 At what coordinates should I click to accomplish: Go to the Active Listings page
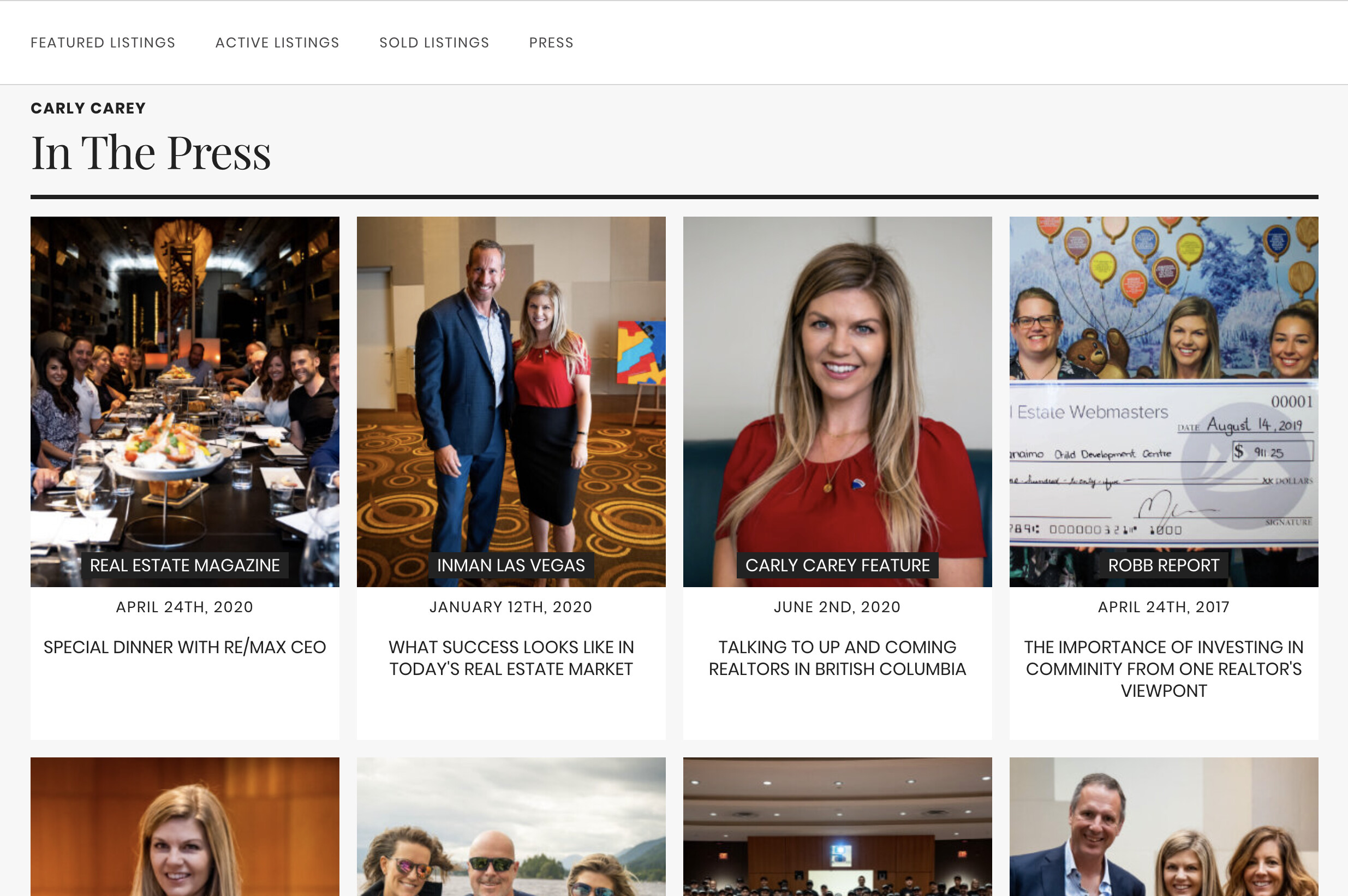(277, 43)
